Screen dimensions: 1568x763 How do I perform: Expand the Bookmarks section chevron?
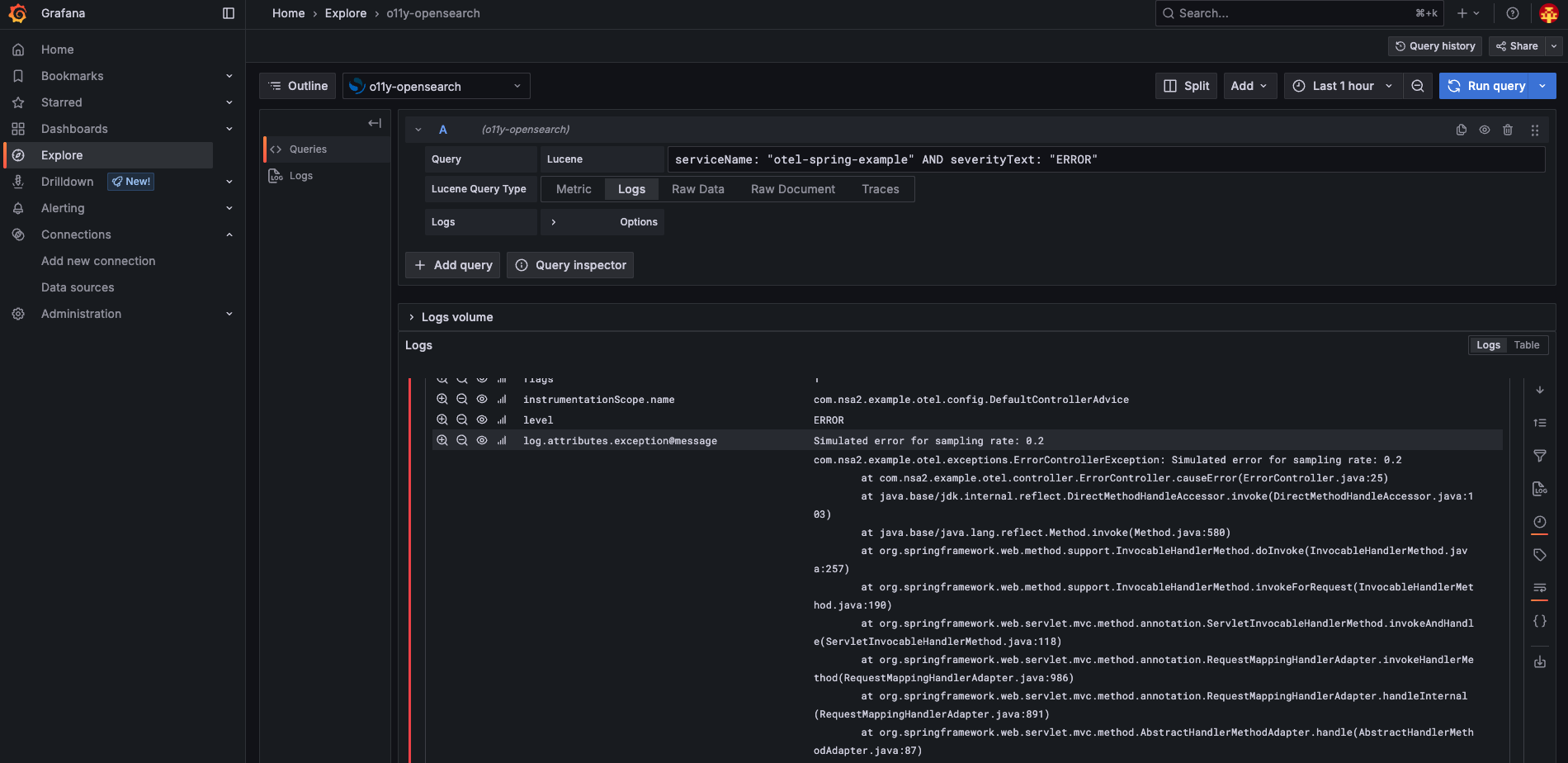pyautogui.click(x=229, y=76)
